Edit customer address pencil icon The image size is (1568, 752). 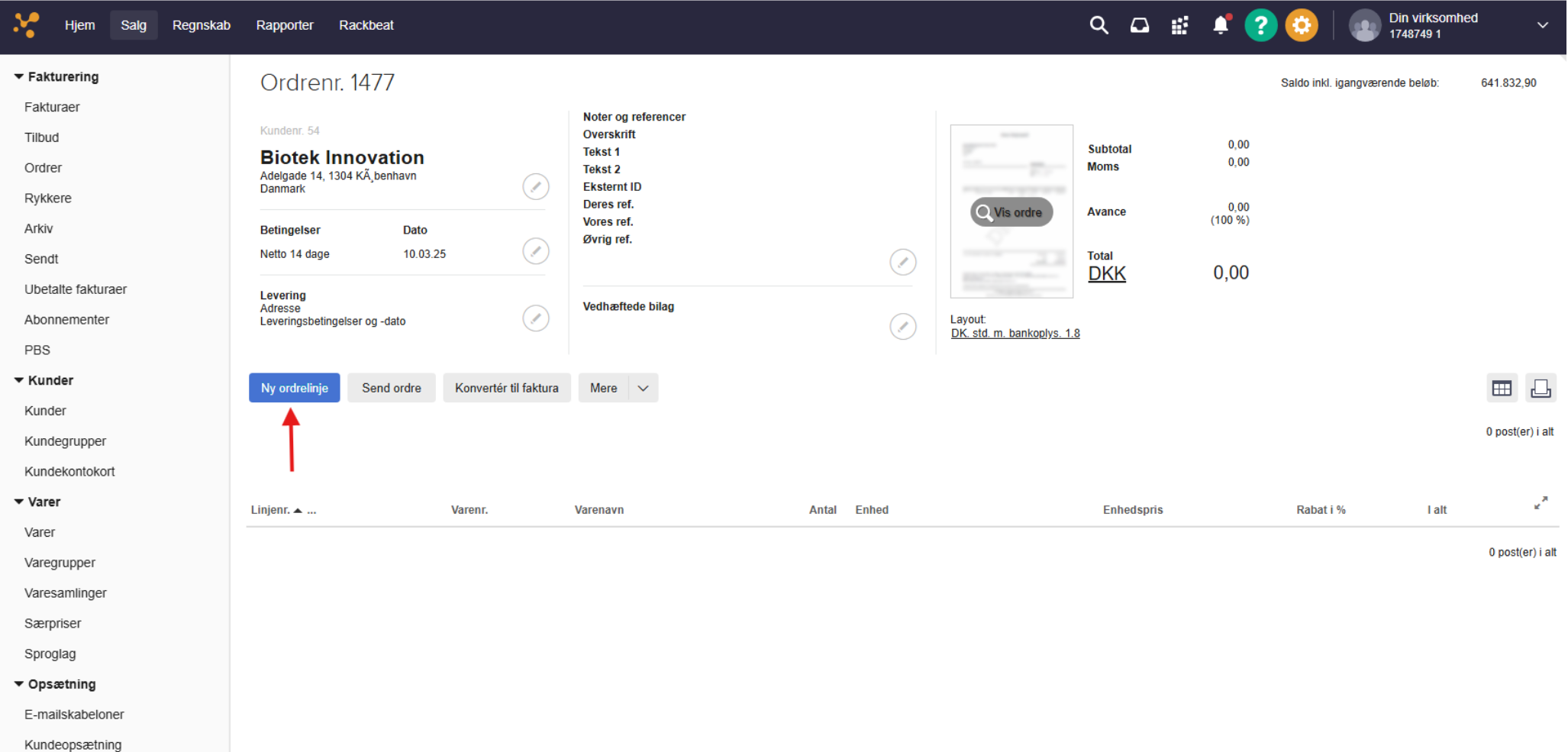[x=535, y=186]
